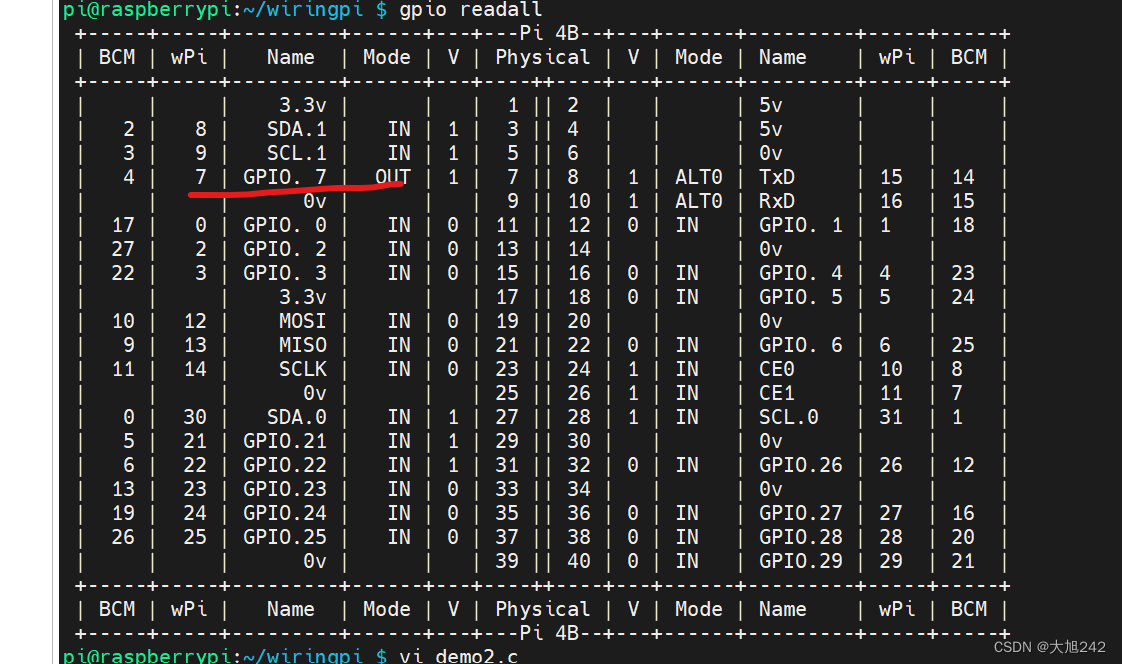Click the 'GPIO. 1' name cell
The height and width of the screenshot is (664, 1122).
[x=801, y=225]
